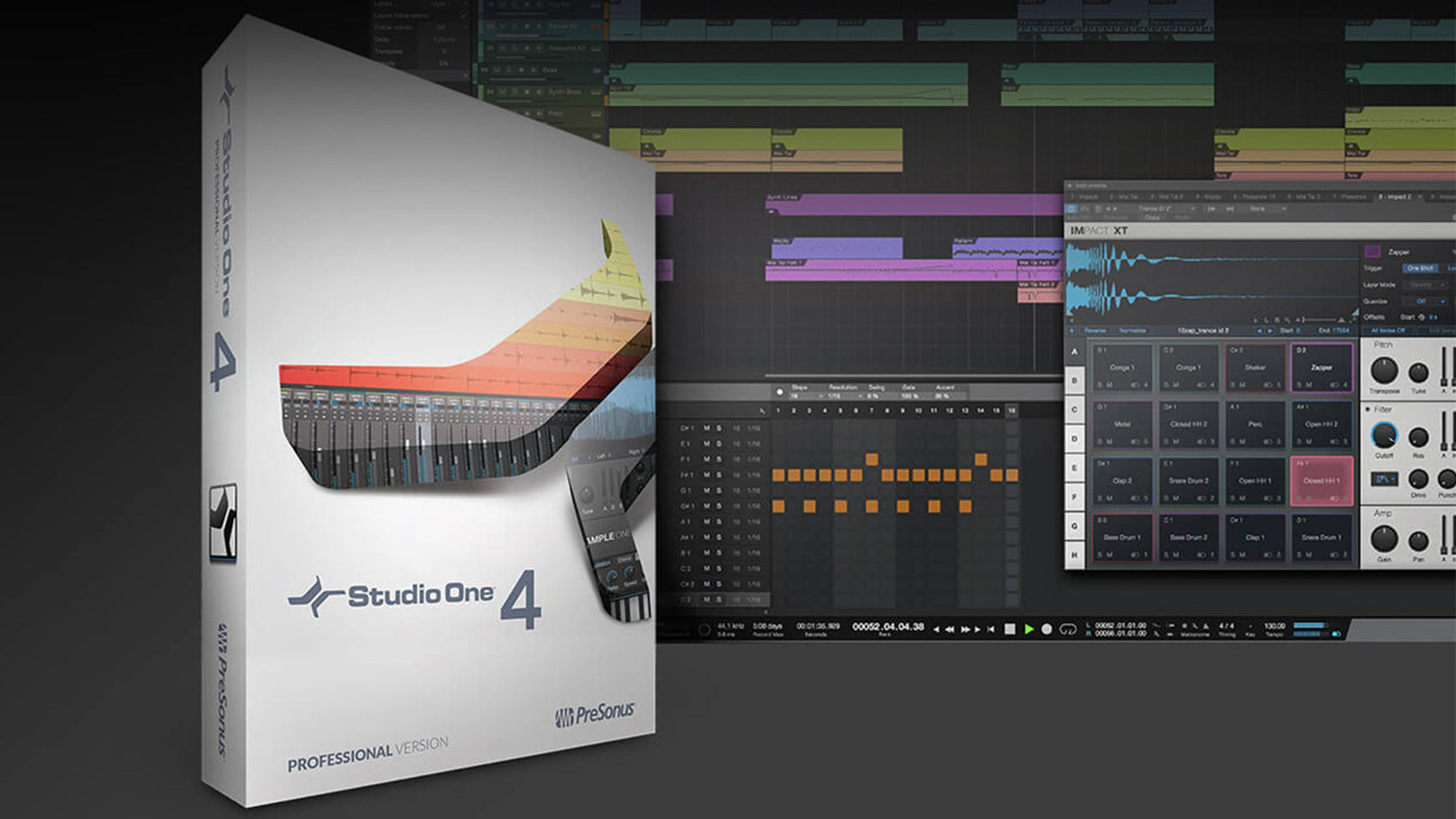The width and height of the screenshot is (1456, 819).
Task: Select pad bank A in Impact XT
Action: [x=1074, y=351]
